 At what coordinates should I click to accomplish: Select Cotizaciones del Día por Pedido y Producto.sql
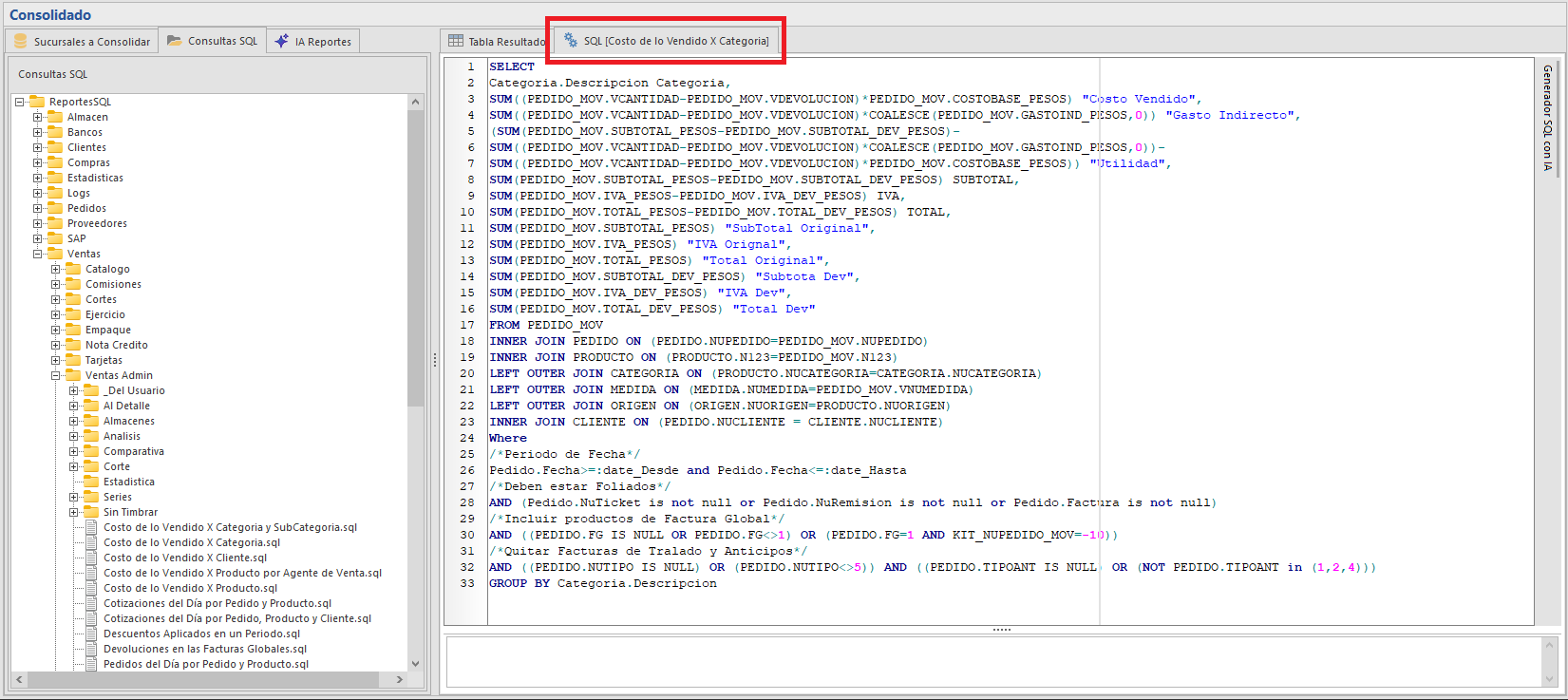click(x=217, y=603)
